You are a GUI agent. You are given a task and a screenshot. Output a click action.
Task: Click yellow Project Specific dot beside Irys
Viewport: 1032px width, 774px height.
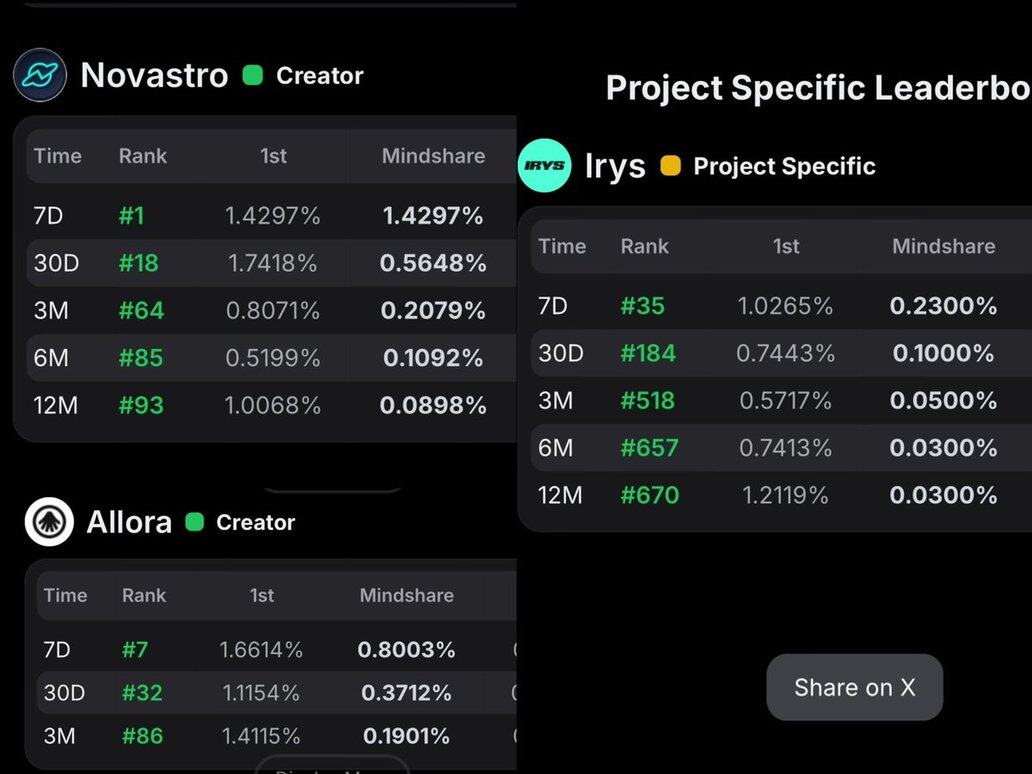point(670,166)
